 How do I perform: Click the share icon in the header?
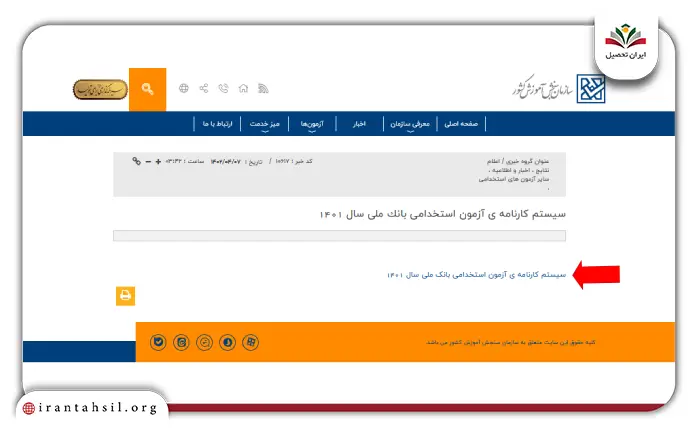click(204, 88)
